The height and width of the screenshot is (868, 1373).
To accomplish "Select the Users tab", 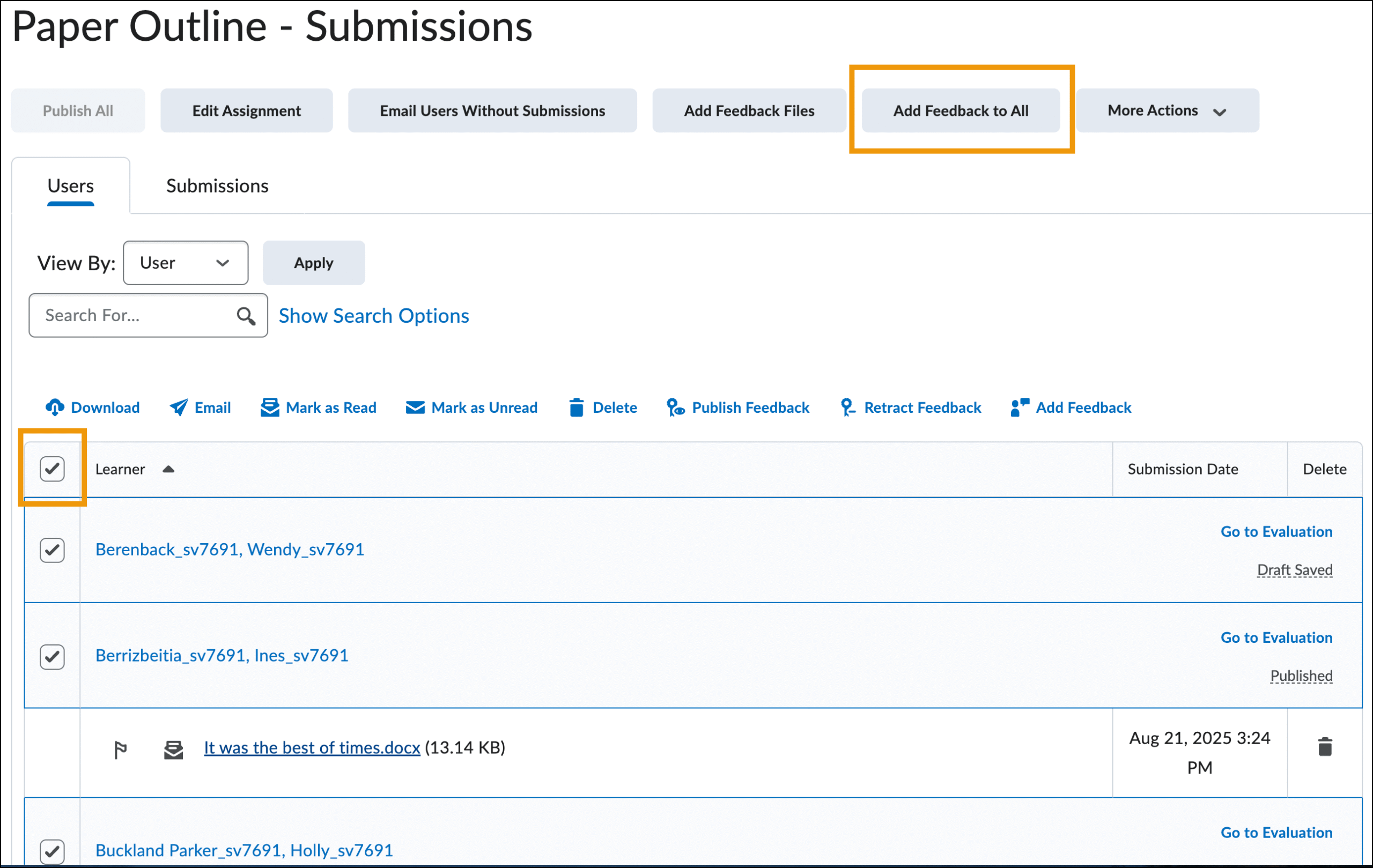I will tap(71, 186).
